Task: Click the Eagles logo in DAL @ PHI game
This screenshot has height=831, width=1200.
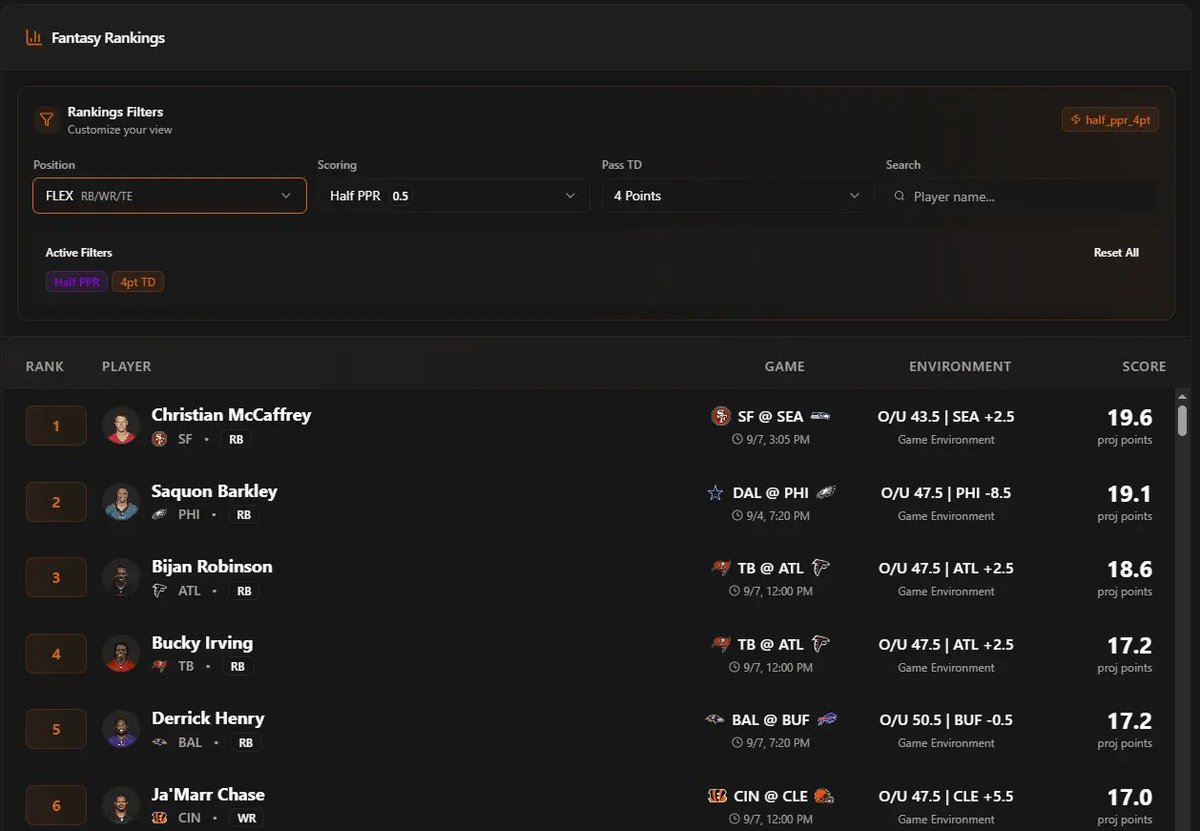Action: point(826,493)
